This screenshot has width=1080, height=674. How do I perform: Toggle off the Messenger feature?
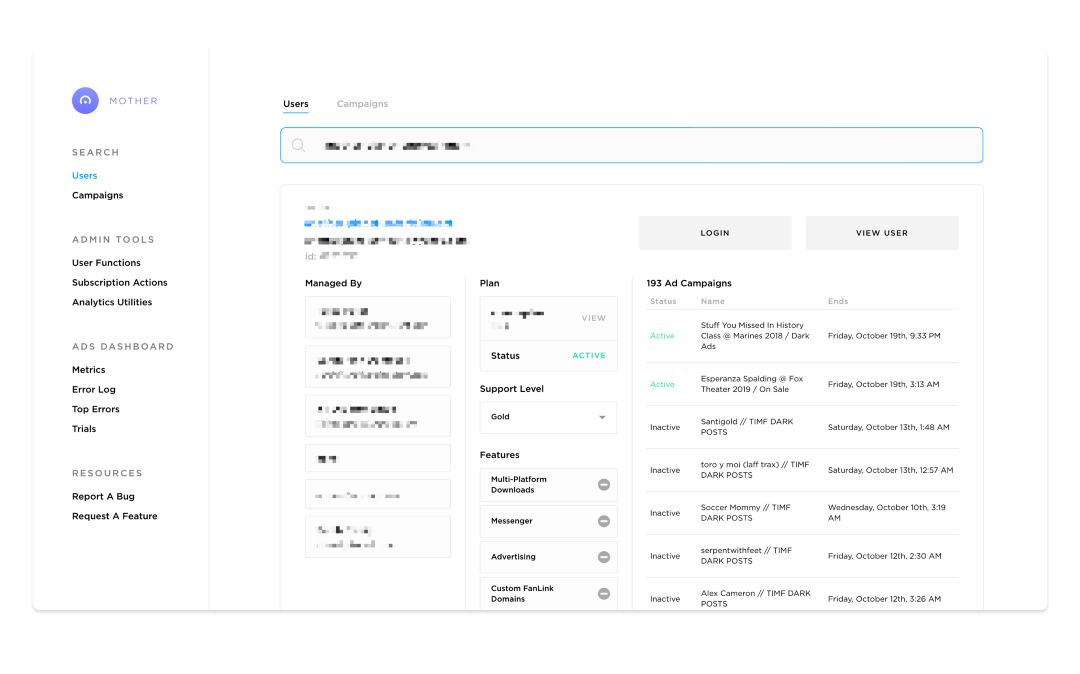603,521
